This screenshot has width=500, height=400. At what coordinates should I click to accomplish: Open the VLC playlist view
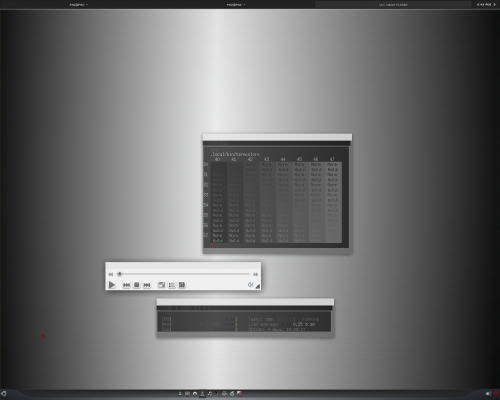(172, 285)
